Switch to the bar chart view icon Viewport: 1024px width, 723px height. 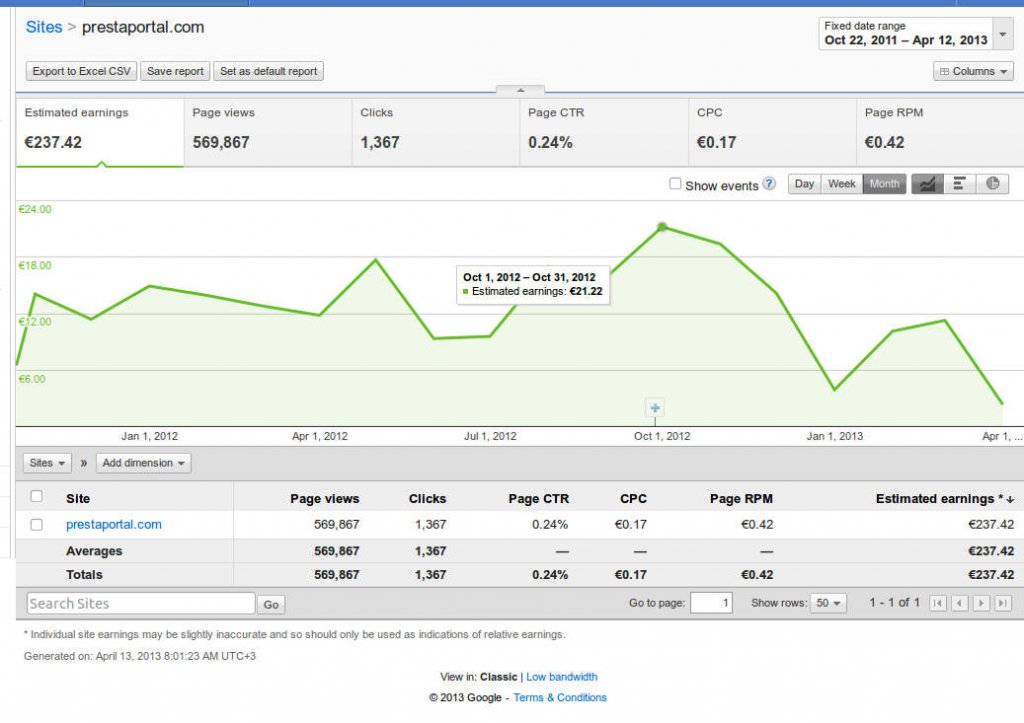click(959, 184)
